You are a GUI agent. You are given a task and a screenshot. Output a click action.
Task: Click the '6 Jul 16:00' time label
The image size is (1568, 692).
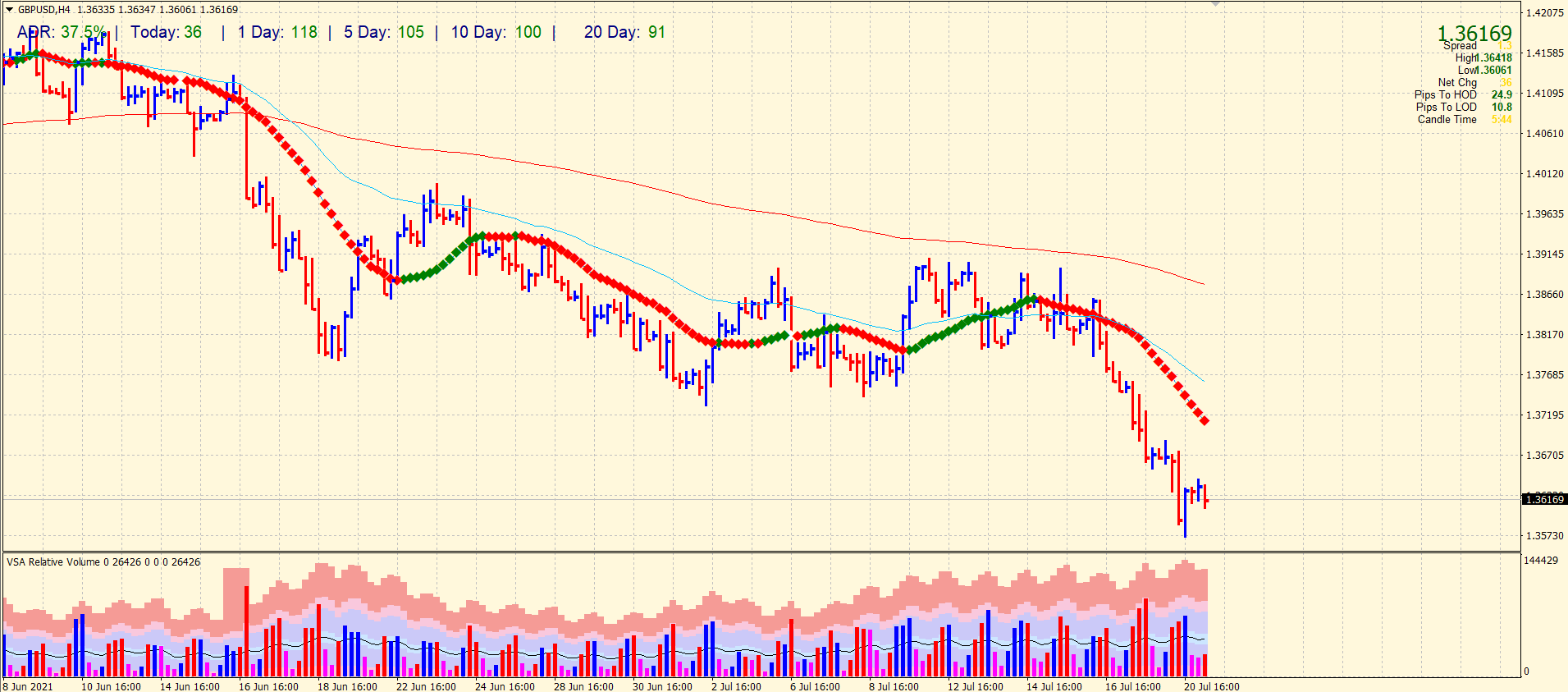815,687
